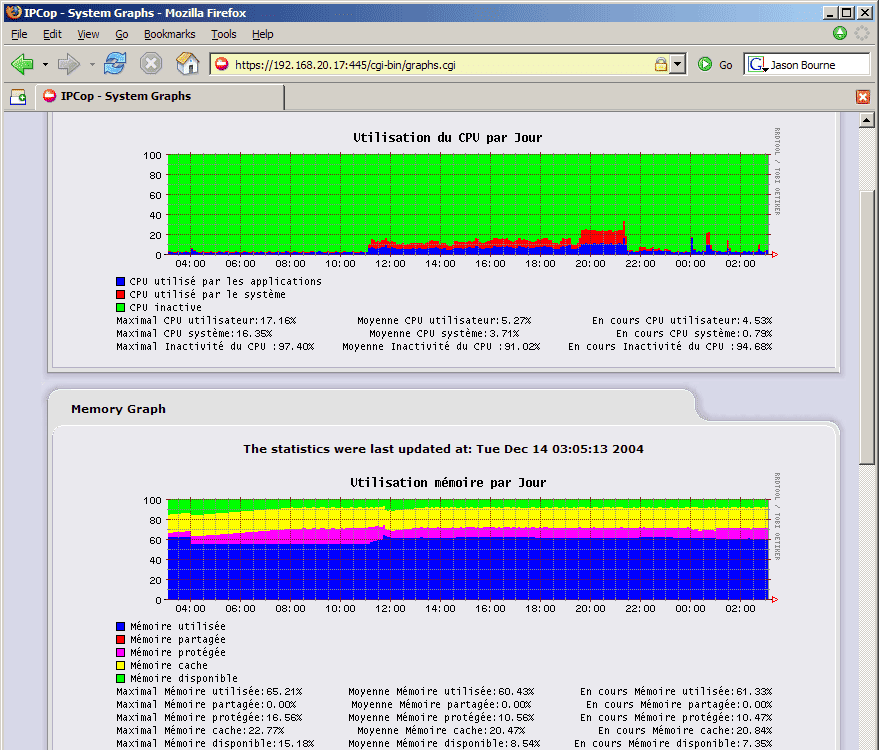Reload the page with the refresh icon

click(x=115, y=63)
